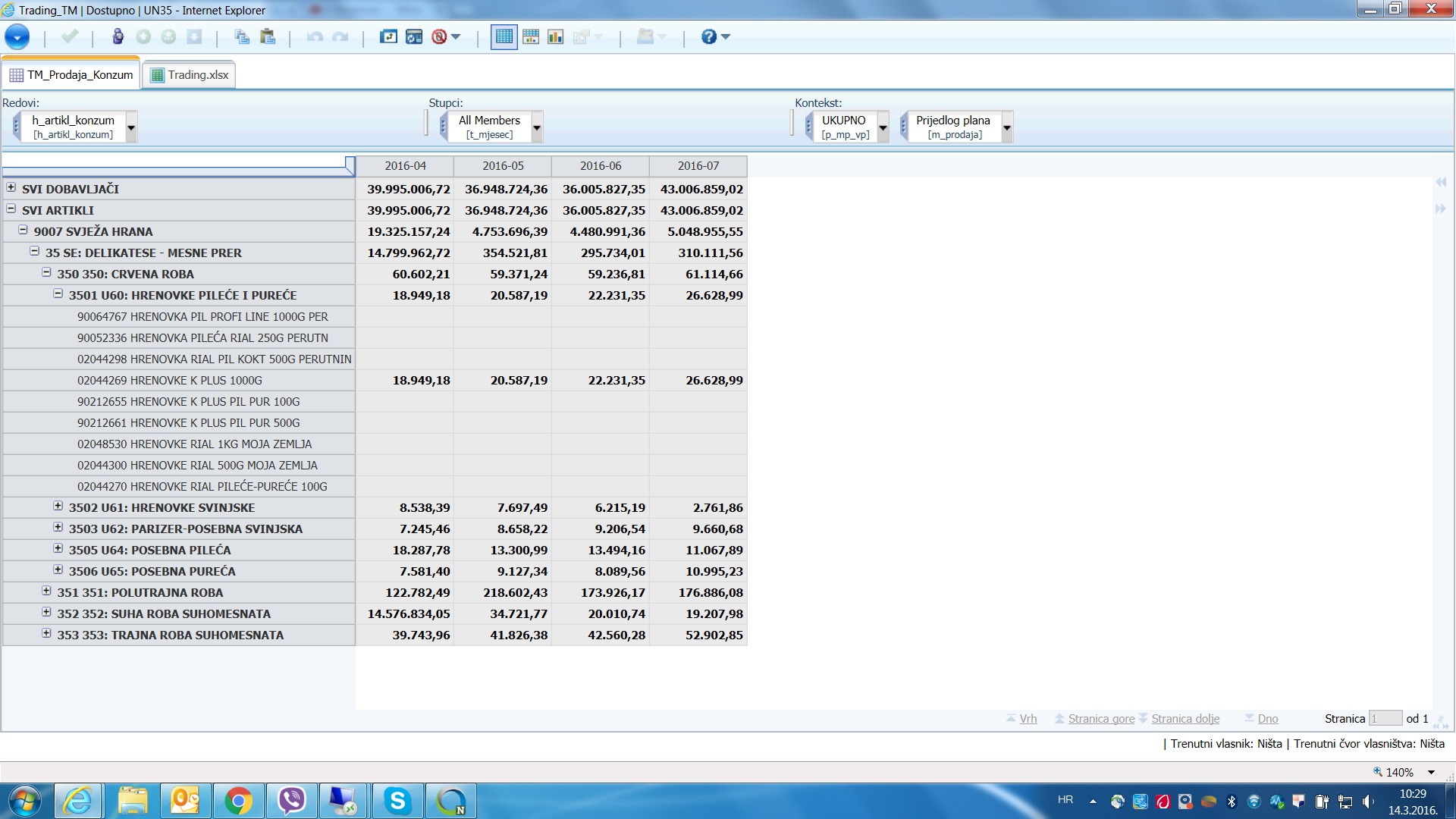Open the UKUPNO context dropdown

click(x=883, y=127)
